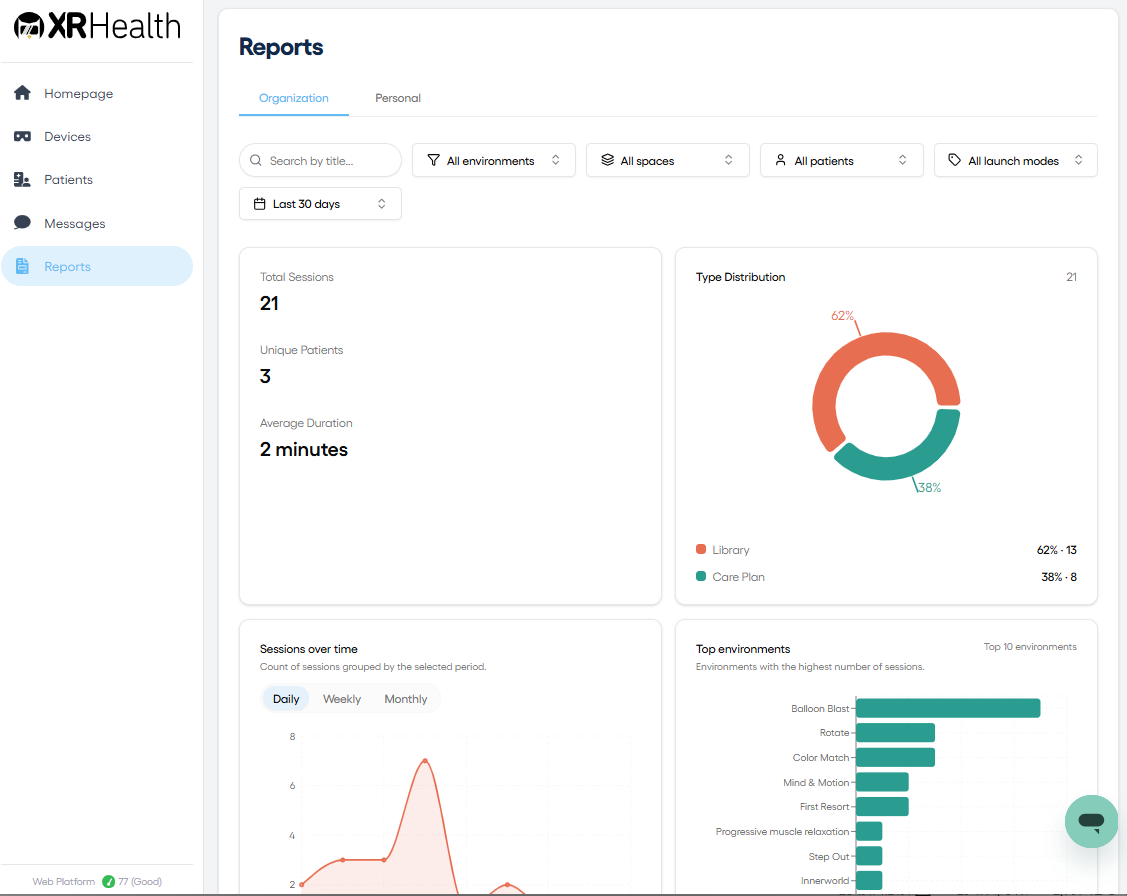
Task: Click the Patients sidebar icon
Action: coord(22,180)
